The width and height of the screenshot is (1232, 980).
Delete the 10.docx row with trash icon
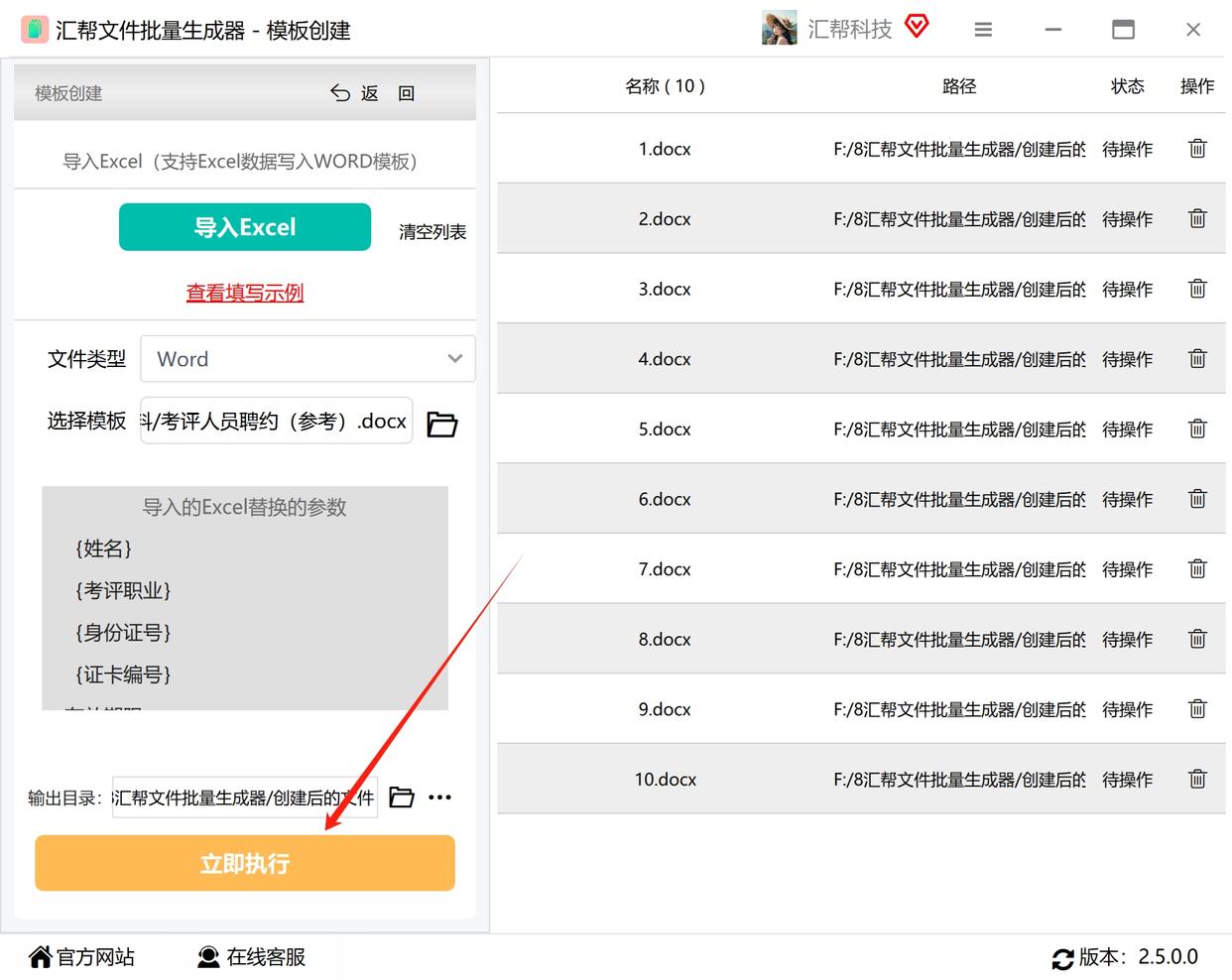[x=1197, y=780]
